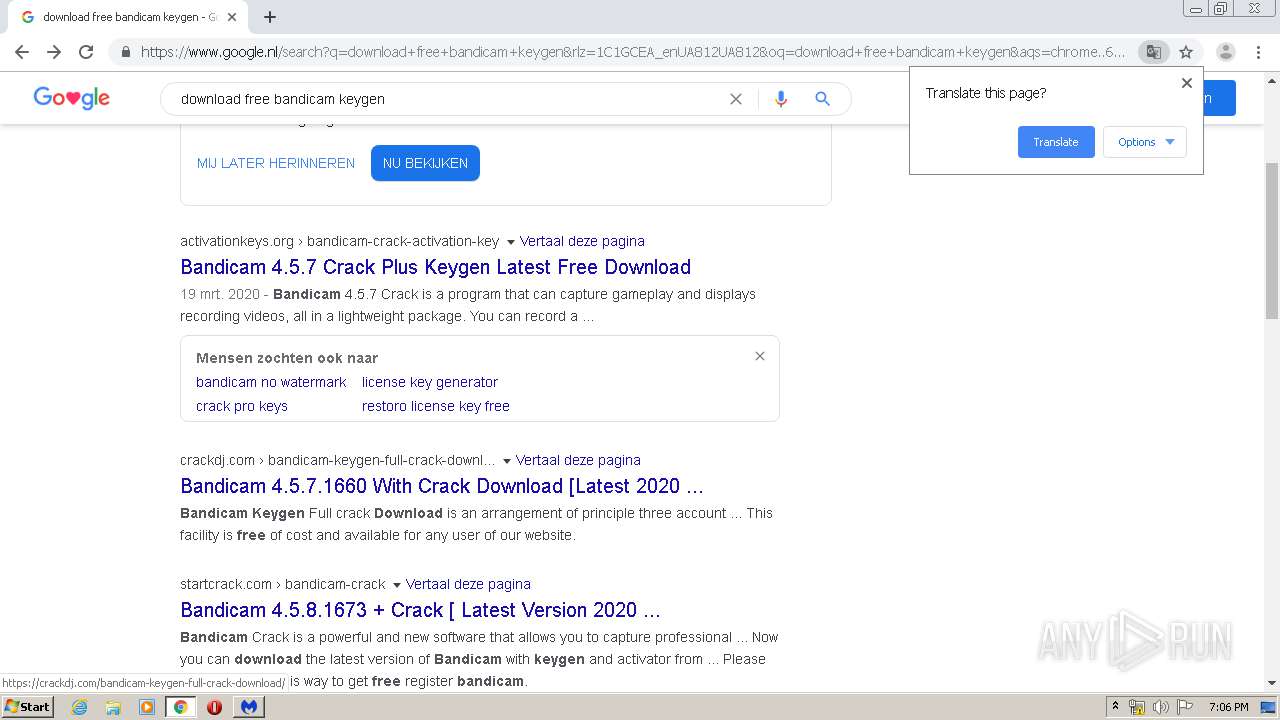Image resolution: width=1280 pixels, height=720 pixels.
Task: Reload the current page
Action: 86,52
